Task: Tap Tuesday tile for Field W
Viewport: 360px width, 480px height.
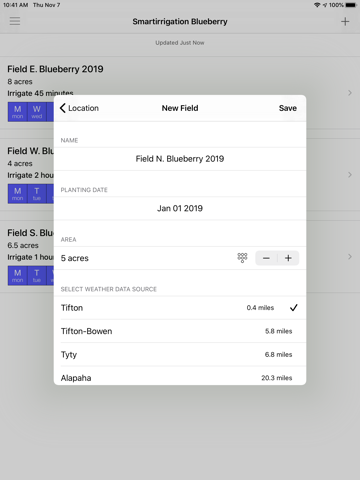Action: coord(37,194)
